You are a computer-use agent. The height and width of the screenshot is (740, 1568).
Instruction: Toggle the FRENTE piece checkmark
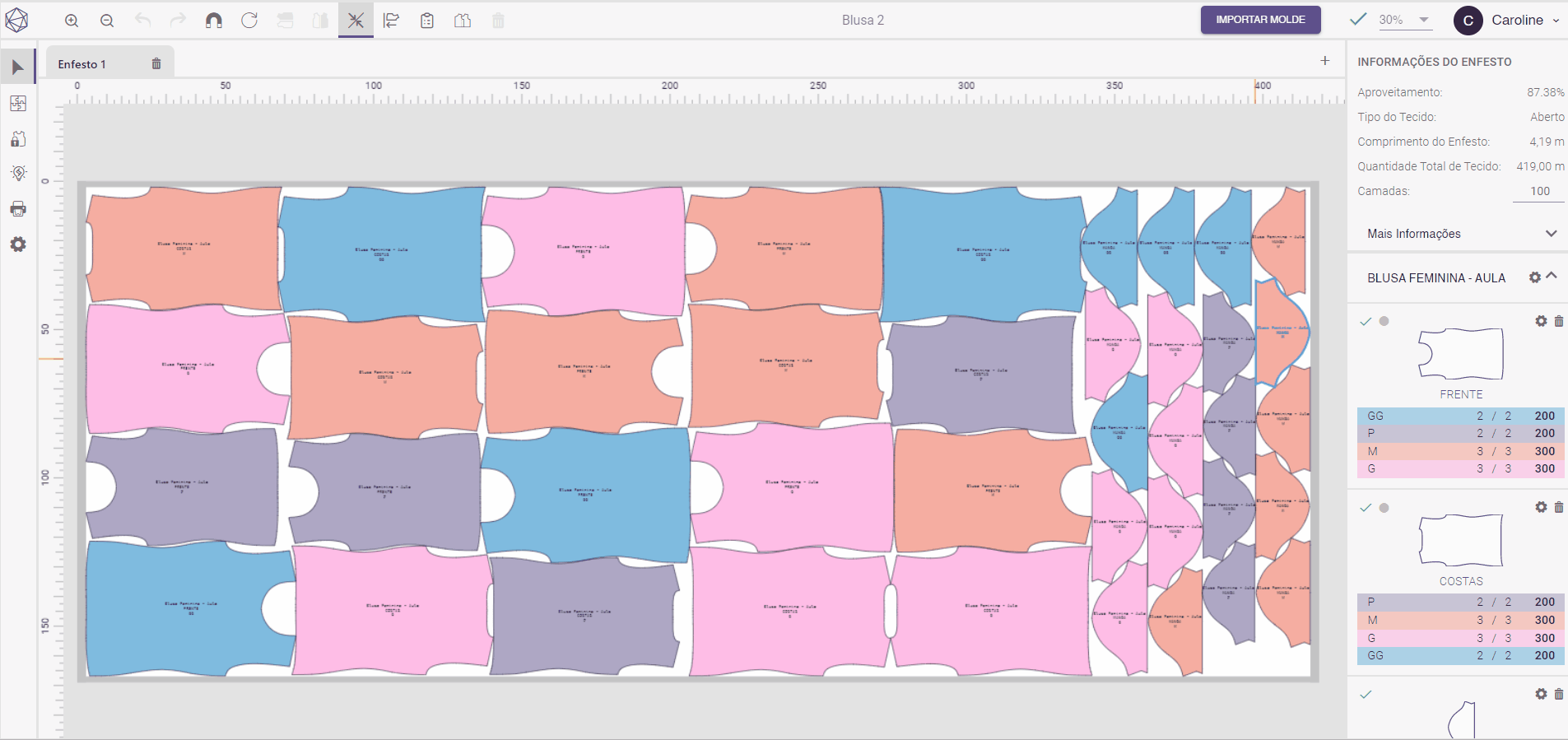1366,322
